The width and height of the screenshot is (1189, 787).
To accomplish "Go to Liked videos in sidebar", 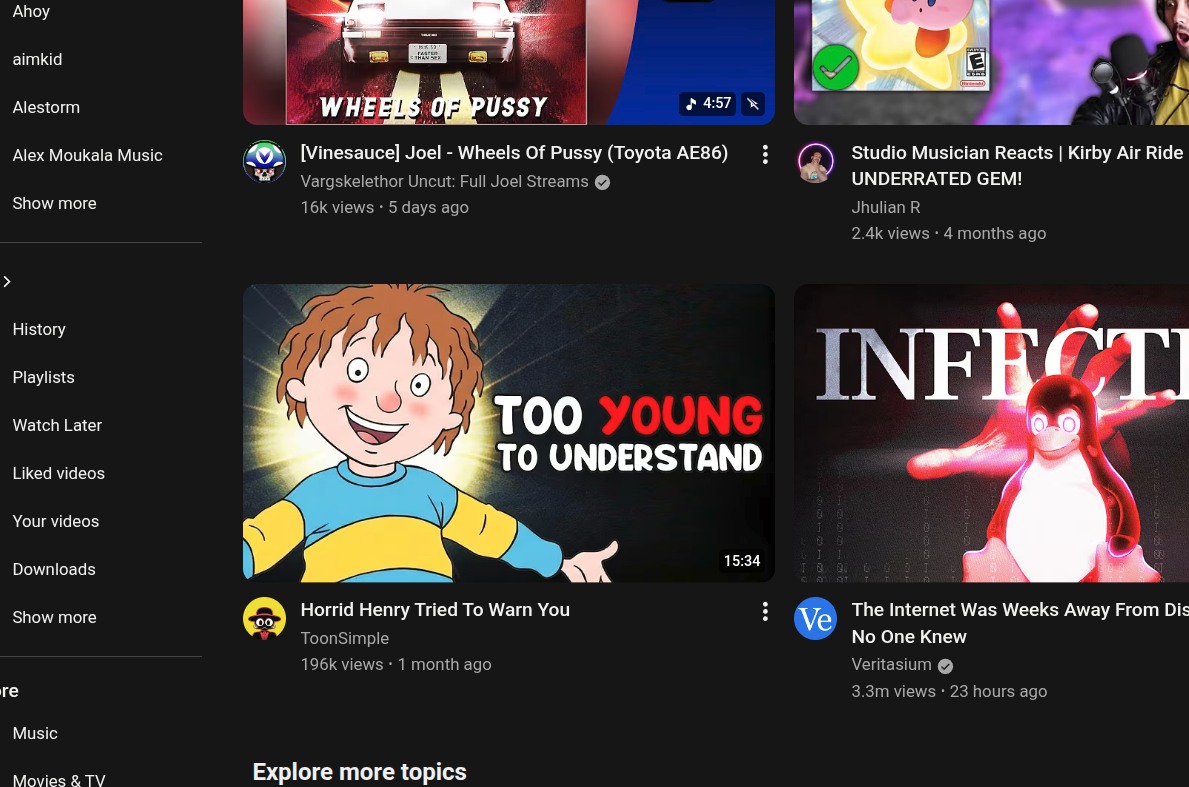I will click(x=59, y=473).
